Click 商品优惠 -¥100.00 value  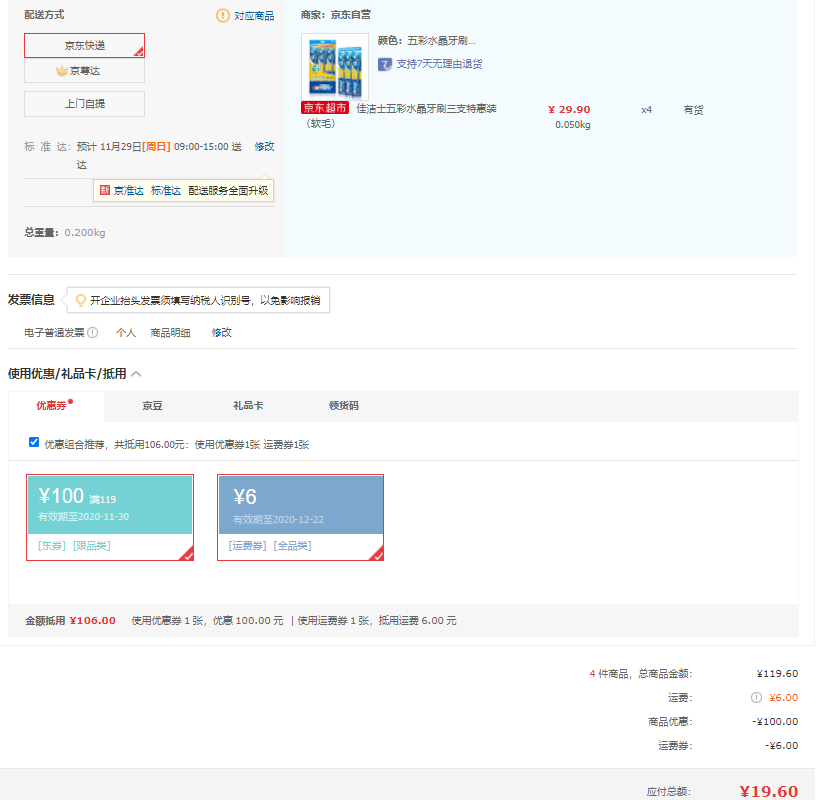(775, 722)
